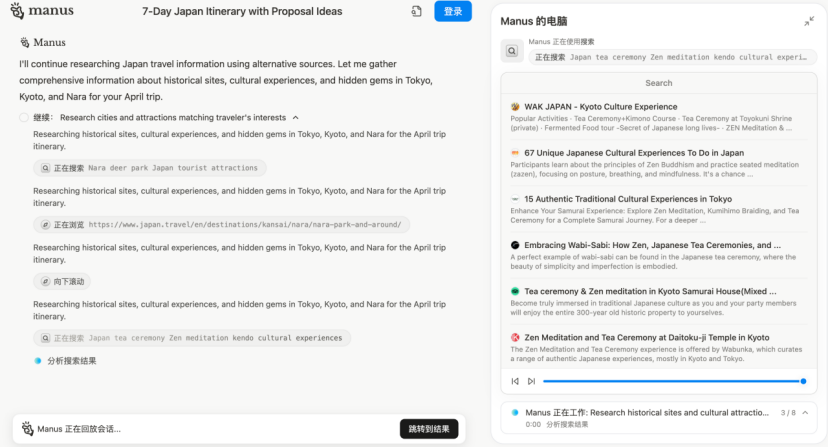Open the Nara deer park search chip
Screen dimensions: 828x447
[150, 168]
